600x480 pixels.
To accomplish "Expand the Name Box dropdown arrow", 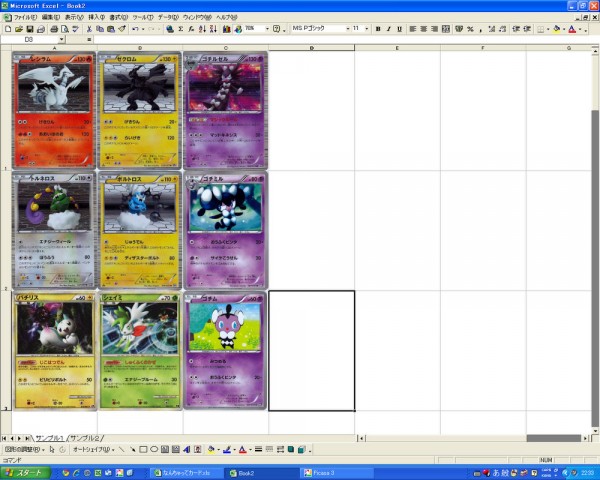I will (62, 39).
